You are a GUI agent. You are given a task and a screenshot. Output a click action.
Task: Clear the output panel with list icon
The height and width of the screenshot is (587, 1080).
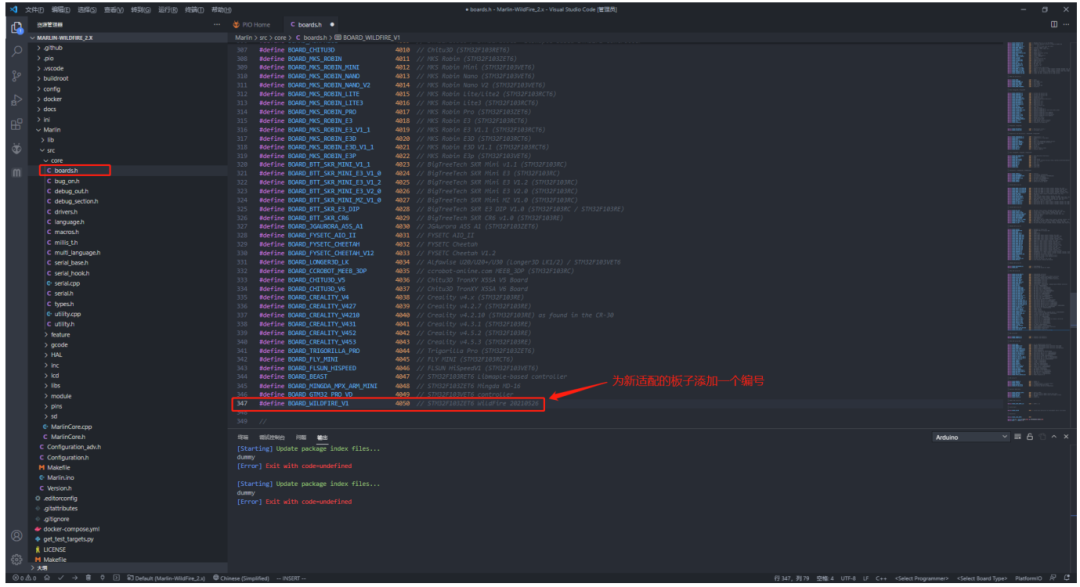1017,437
